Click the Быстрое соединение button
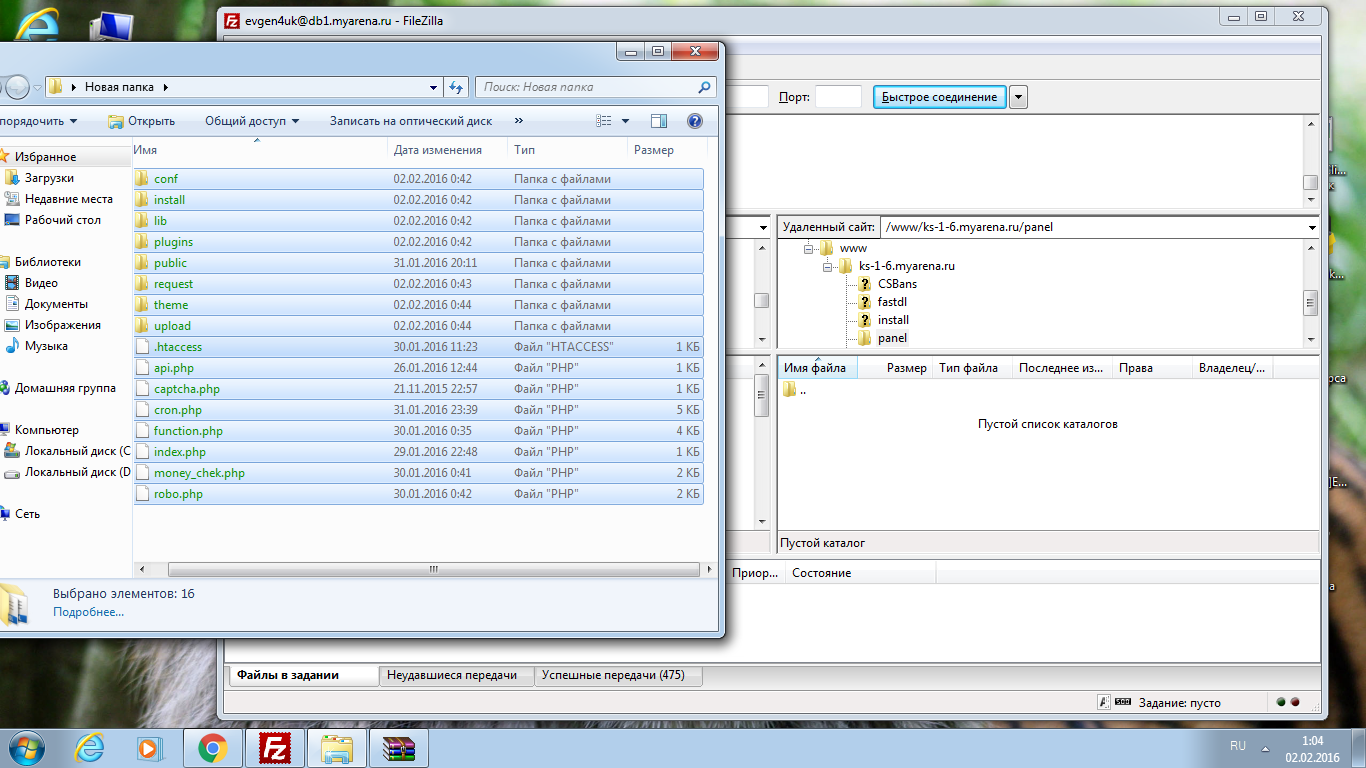Viewport: 1366px width, 768px height. pyautogui.click(x=939, y=97)
